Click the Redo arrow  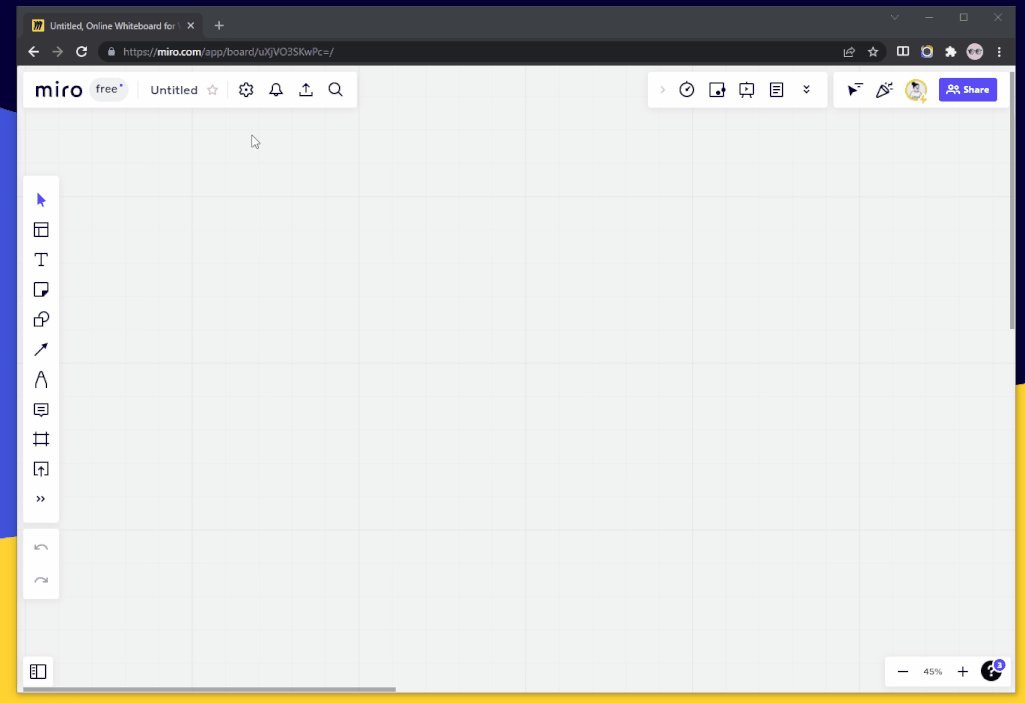point(41,580)
